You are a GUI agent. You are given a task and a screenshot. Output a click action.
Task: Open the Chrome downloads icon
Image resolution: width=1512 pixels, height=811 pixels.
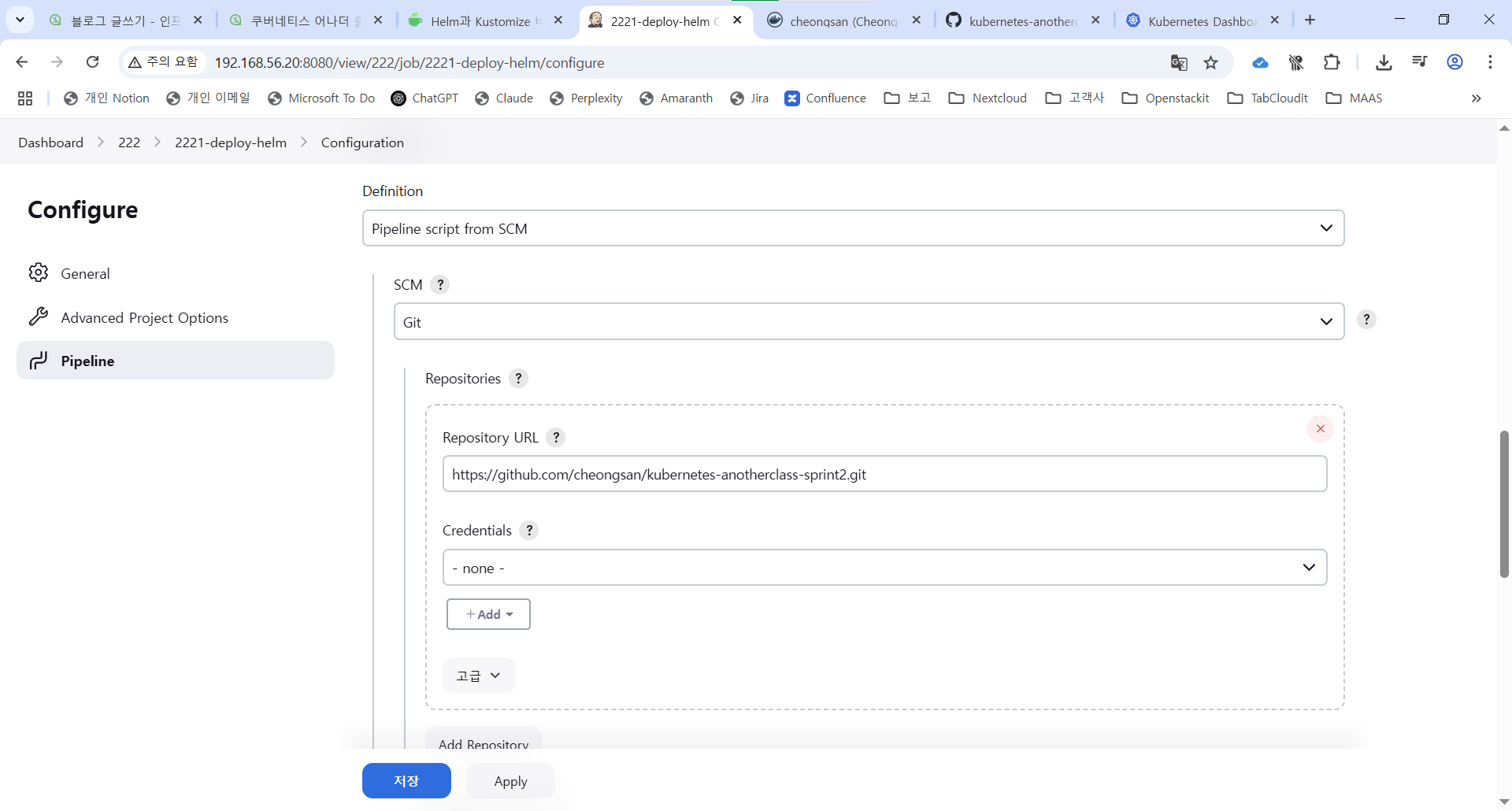1384,62
